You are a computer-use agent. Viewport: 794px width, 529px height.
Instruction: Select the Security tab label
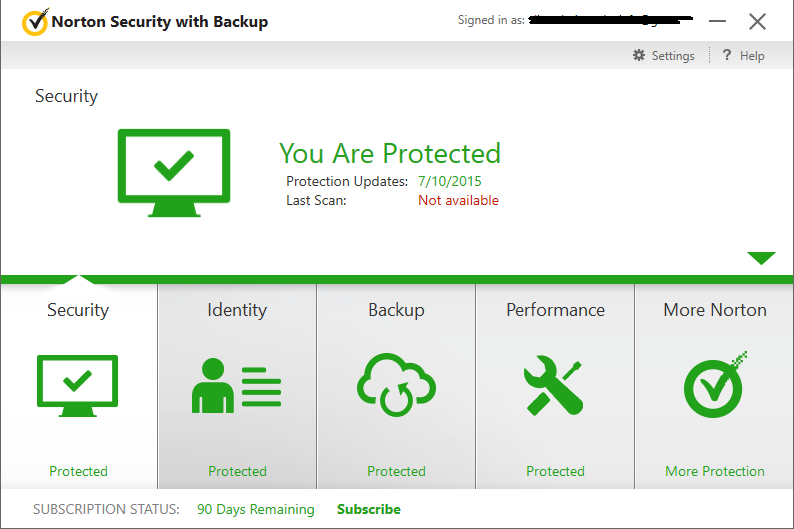coord(78,310)
